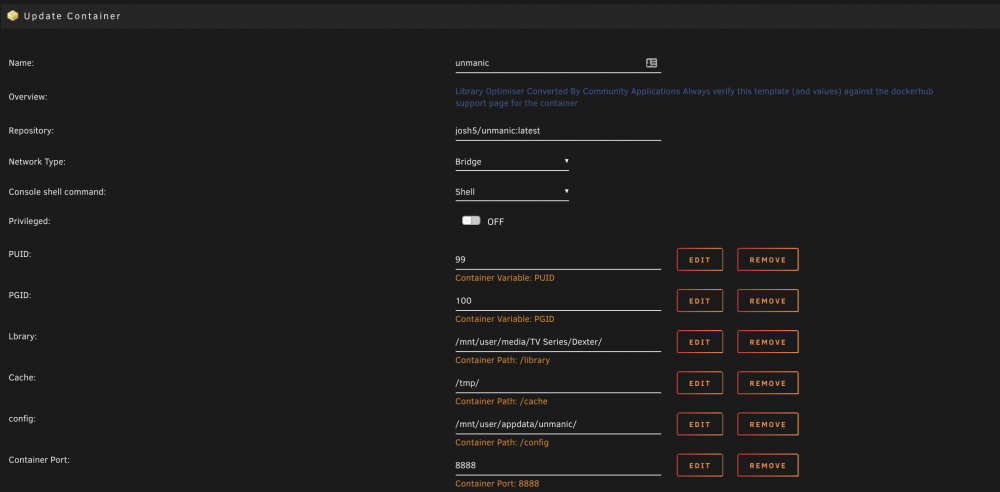Edit the Container Port entry
The width and height of the screenshot is (1000, 492).
(x=700, y=465)
